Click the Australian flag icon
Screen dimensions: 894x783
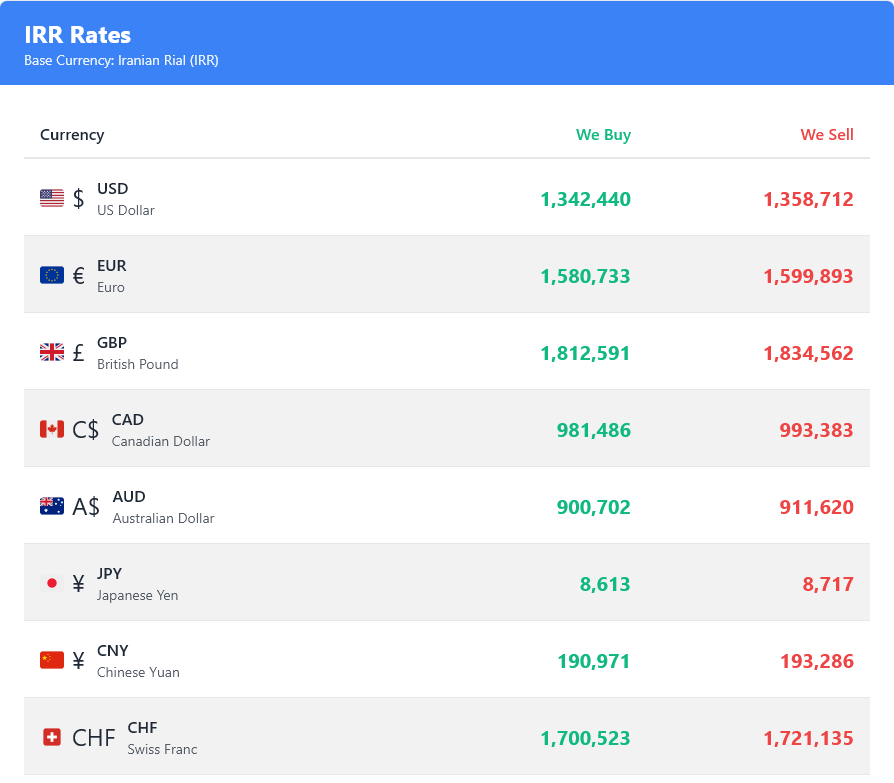51,506
